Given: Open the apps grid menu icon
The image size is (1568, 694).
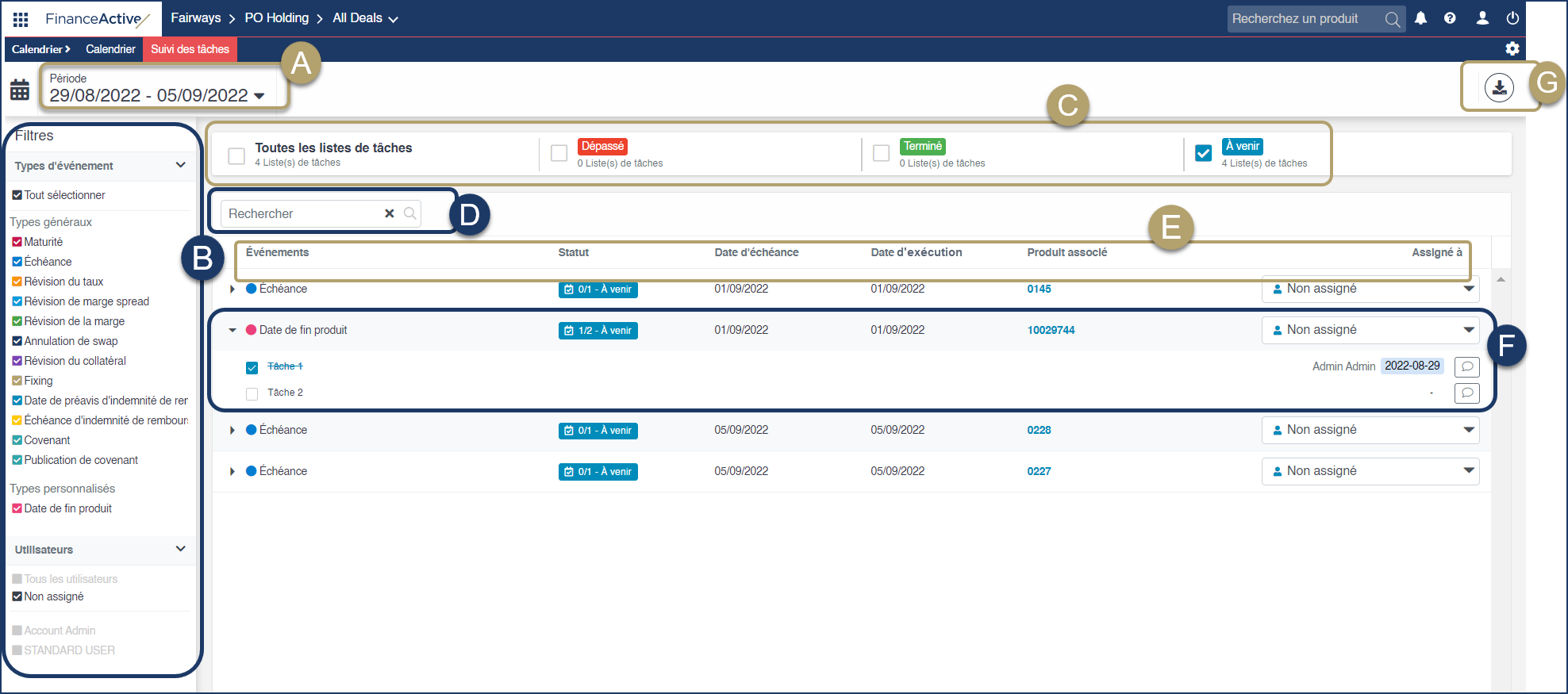Looking at the screenshot, I should (x=21, y=18).
